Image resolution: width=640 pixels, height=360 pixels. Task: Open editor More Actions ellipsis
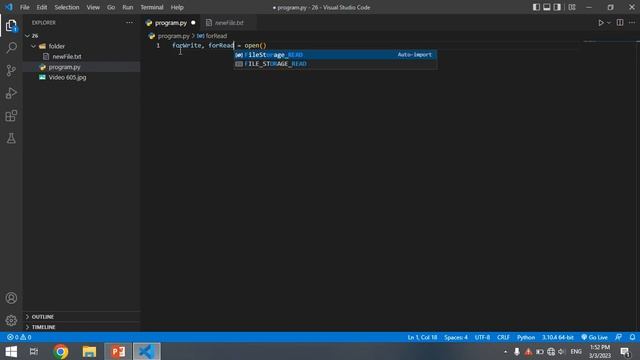pyautogui.click(x=632, y=23)
